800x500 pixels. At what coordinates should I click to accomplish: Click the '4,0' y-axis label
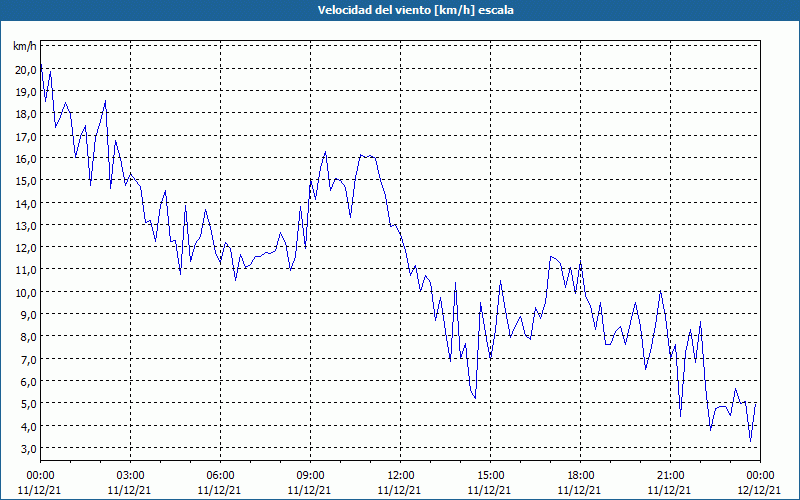coord(28,426)
